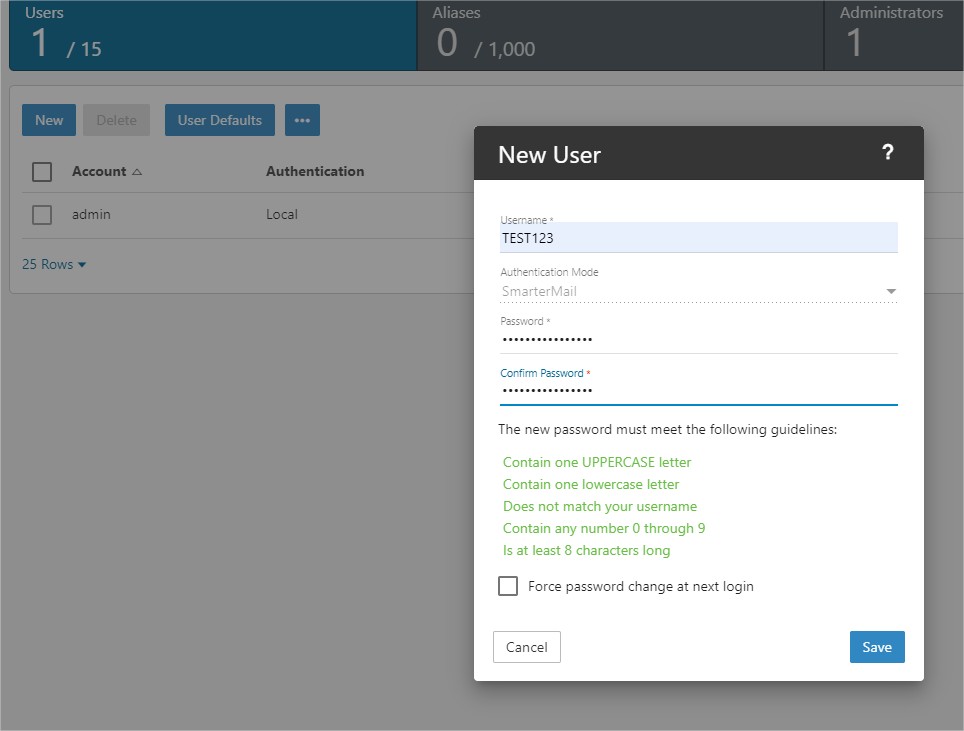
Task: Open User Defaults
Action: [x=219, y=120]
